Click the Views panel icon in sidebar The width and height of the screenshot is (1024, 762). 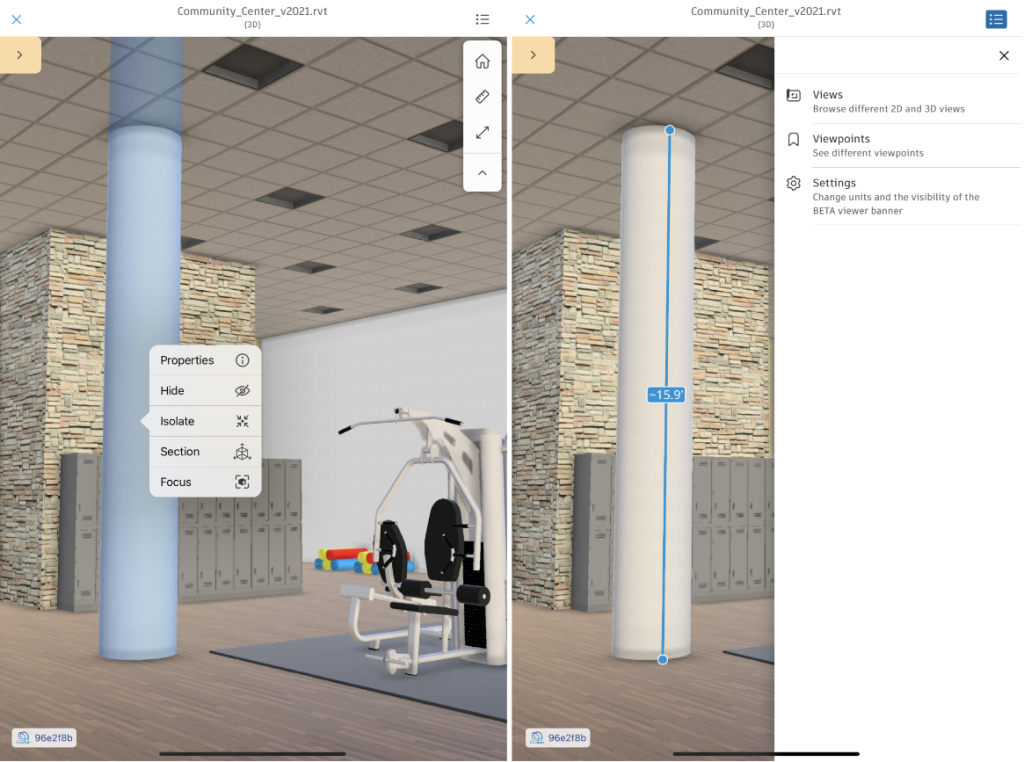793,93
